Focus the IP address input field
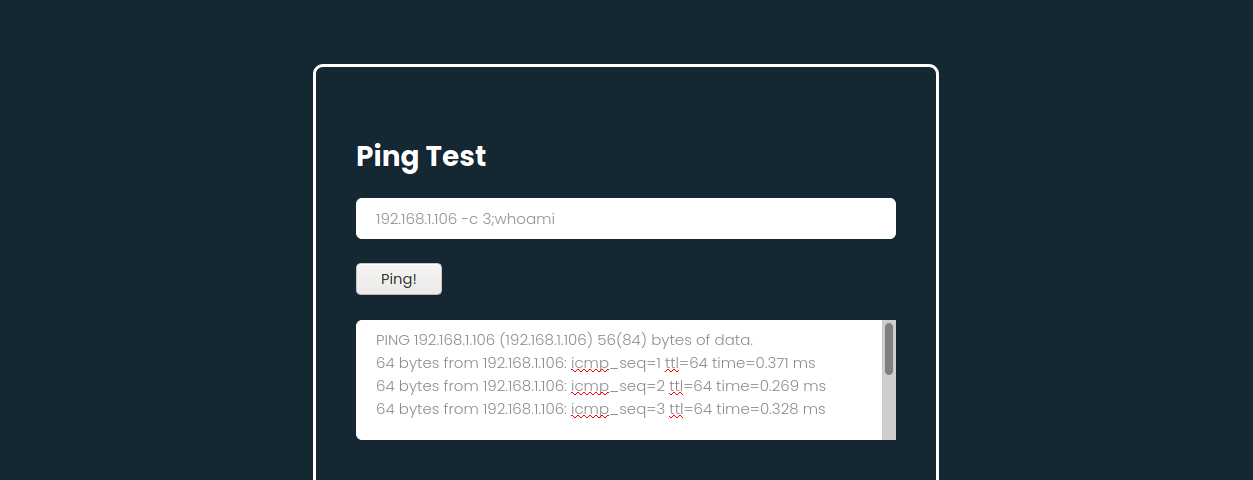 (625, 218)
